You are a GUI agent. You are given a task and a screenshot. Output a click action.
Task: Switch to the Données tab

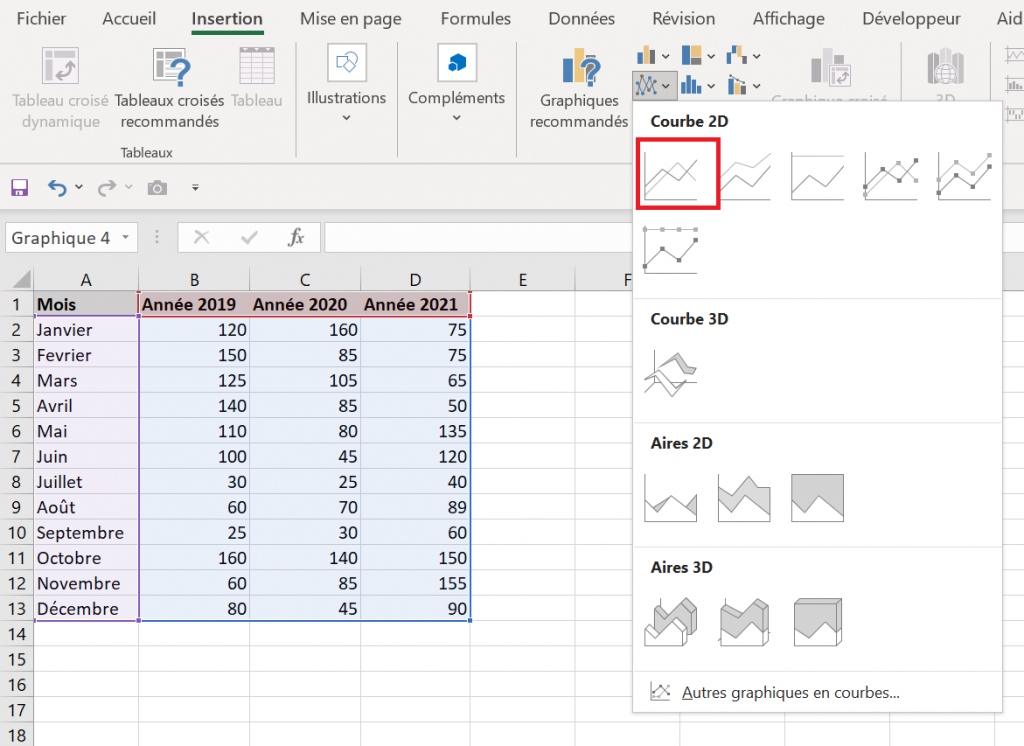[x=581, y=18]
